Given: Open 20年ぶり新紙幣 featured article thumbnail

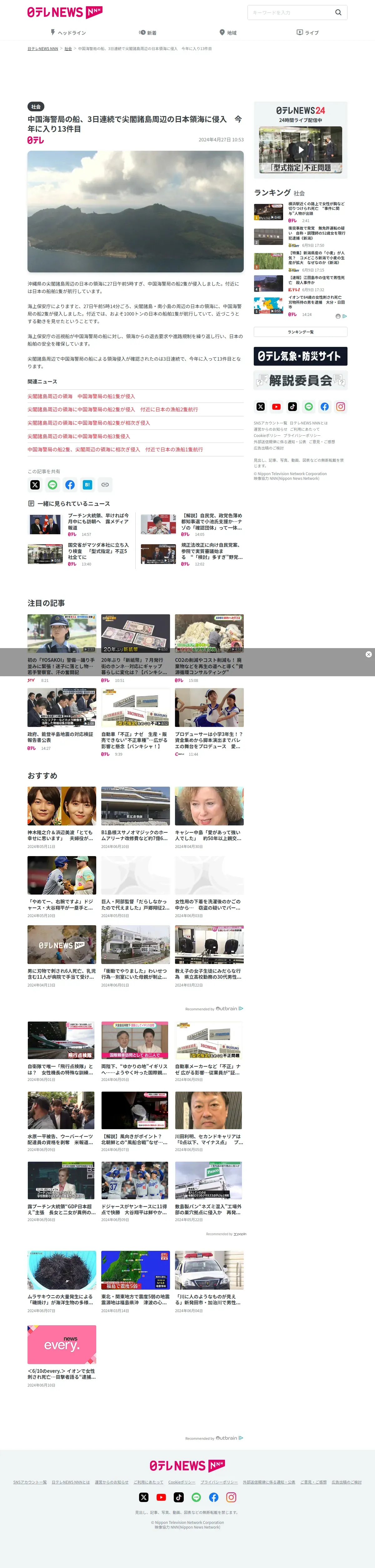Looking at the screenshot, I should coord(136,634).
